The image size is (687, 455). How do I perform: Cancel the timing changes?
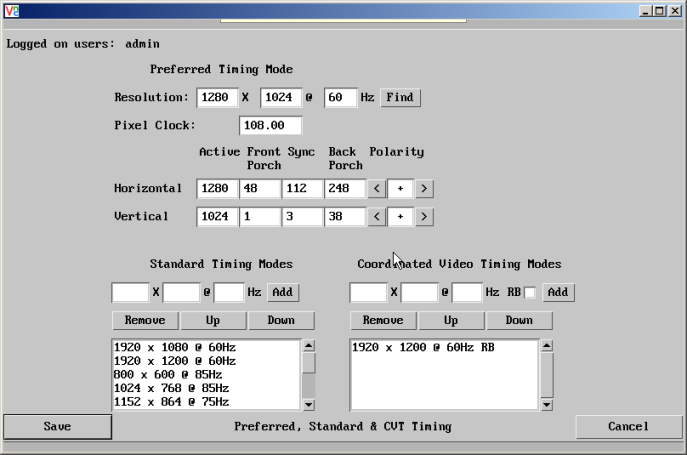(629, 427)
